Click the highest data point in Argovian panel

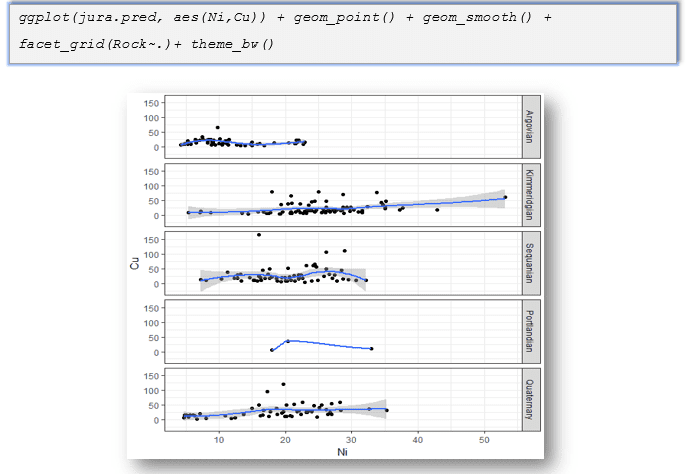tap(218, 128)
